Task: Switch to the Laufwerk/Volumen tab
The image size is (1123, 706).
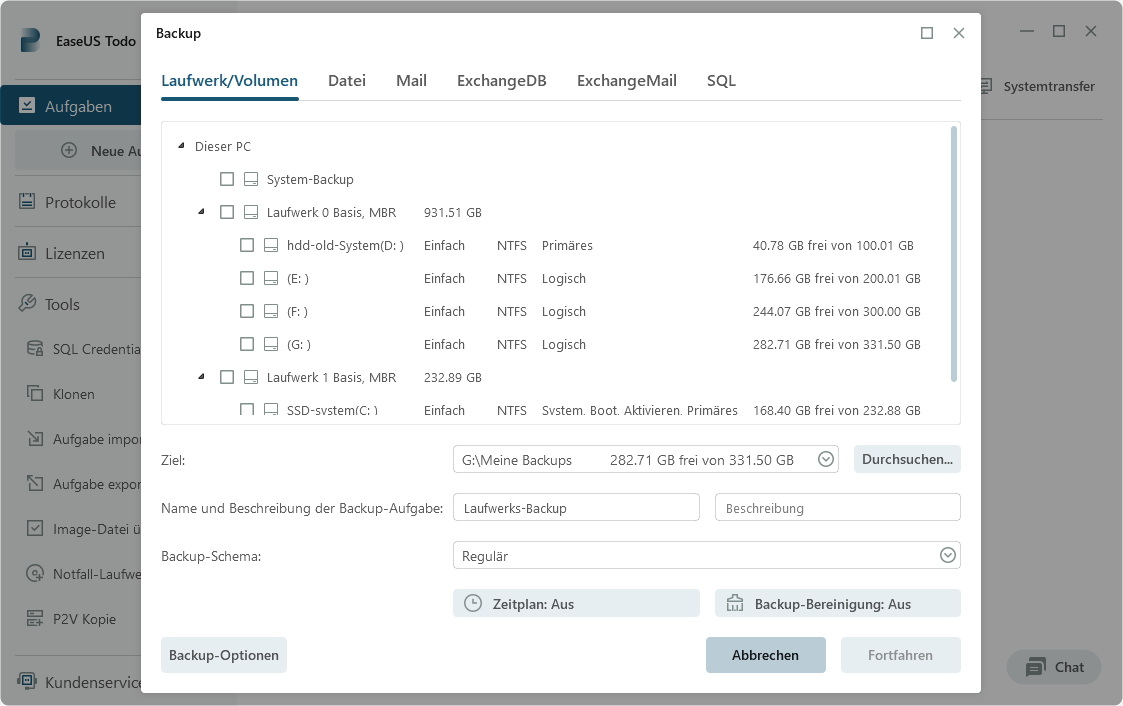Action: pyautogui.click(x=229, y=81)
